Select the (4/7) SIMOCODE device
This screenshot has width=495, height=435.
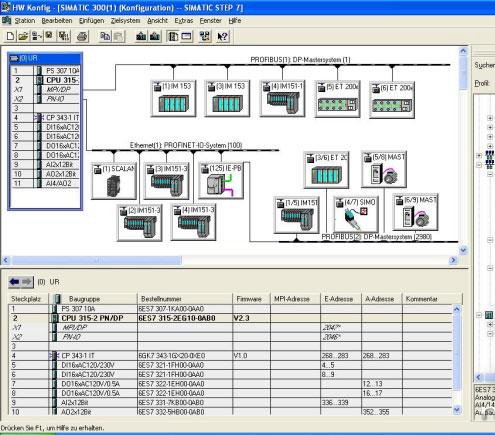pyautogui.click(x=356, y=214)
